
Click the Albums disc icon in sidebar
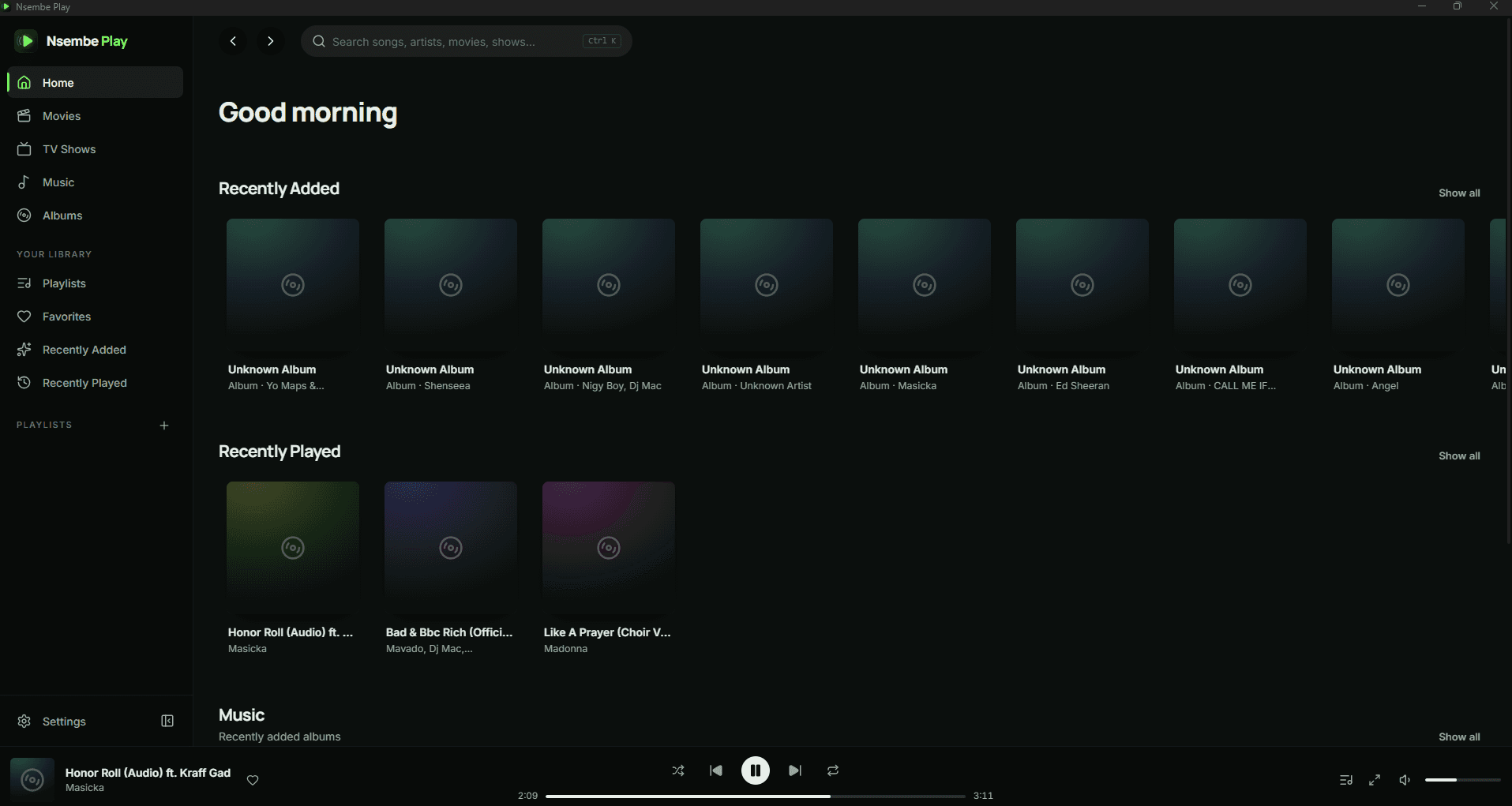[x=24, y=216]
